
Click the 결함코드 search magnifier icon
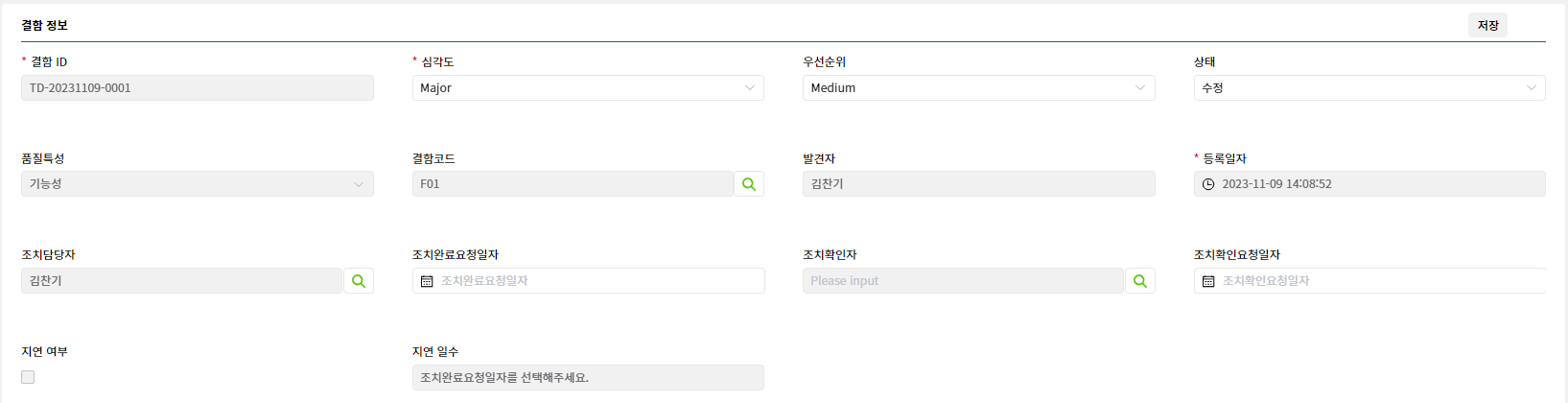coord(749,184)
